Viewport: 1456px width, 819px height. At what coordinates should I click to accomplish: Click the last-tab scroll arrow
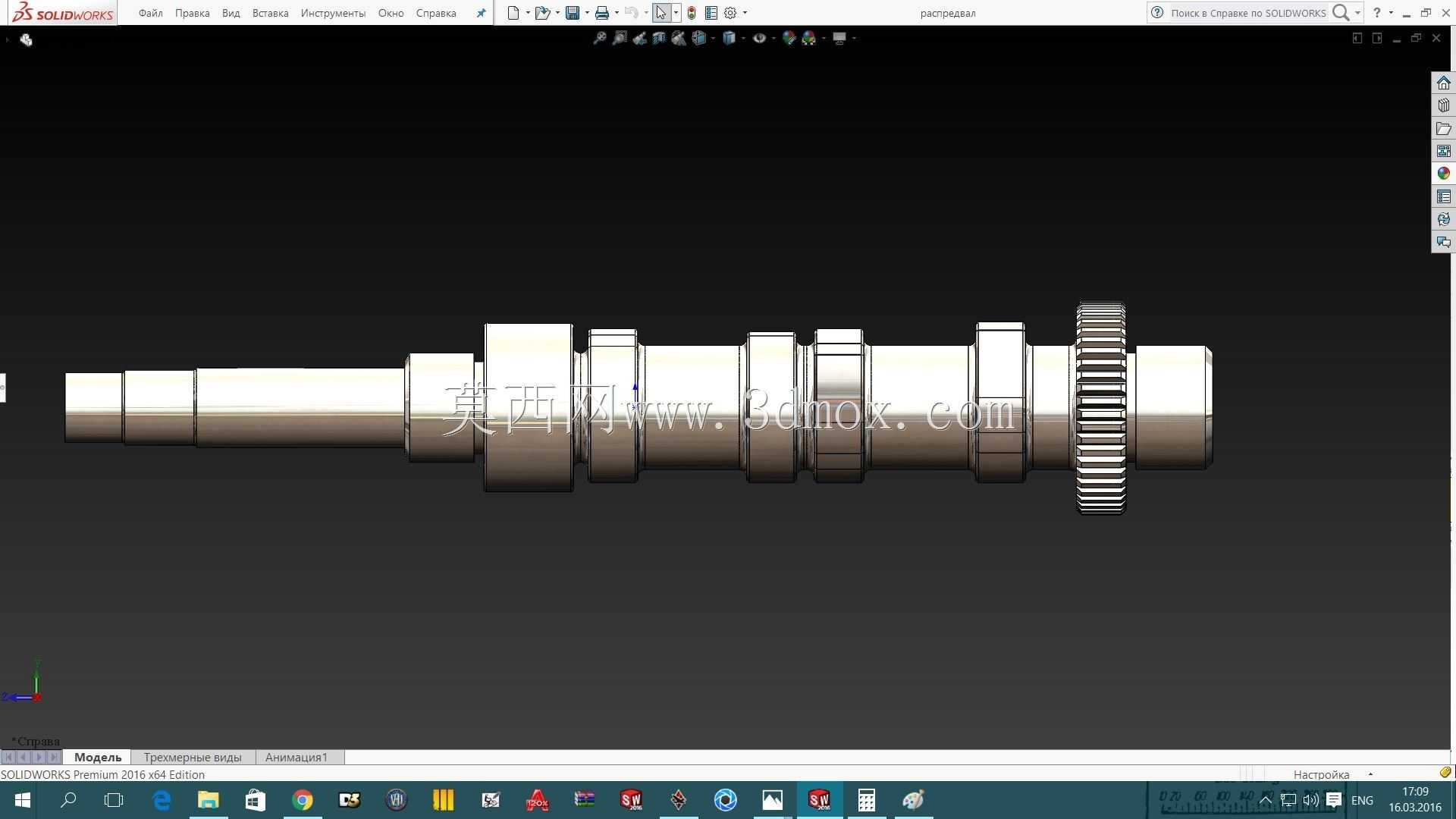click(54, 757)
